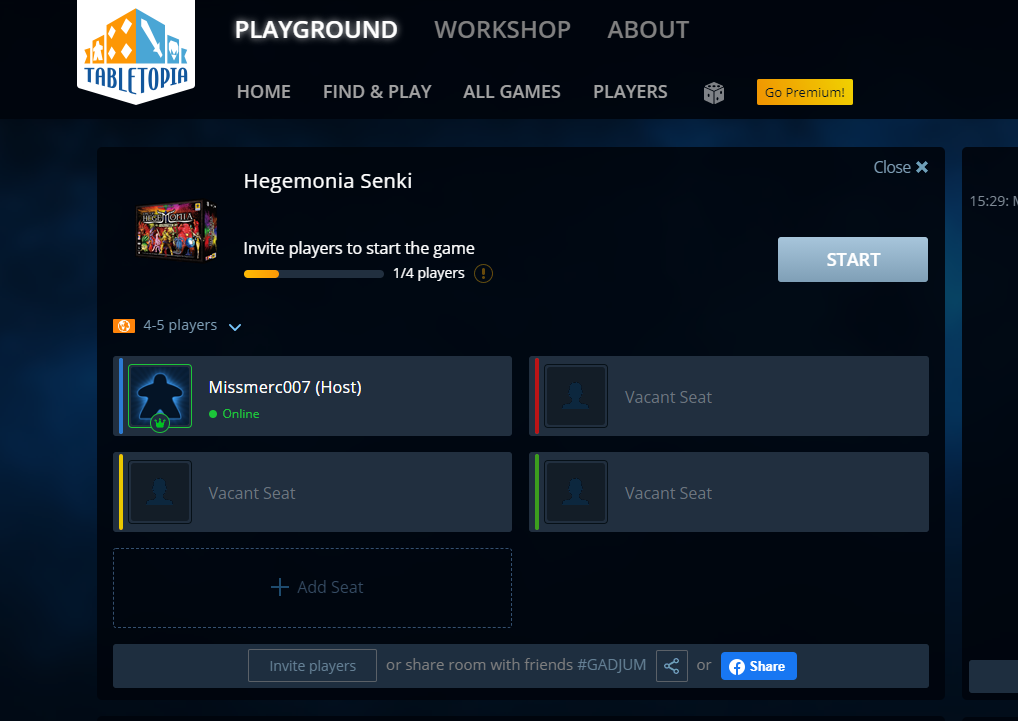Open the About tab
Image resolution: width=1018 pixels, height=721 pixels.
click(648, 30)
